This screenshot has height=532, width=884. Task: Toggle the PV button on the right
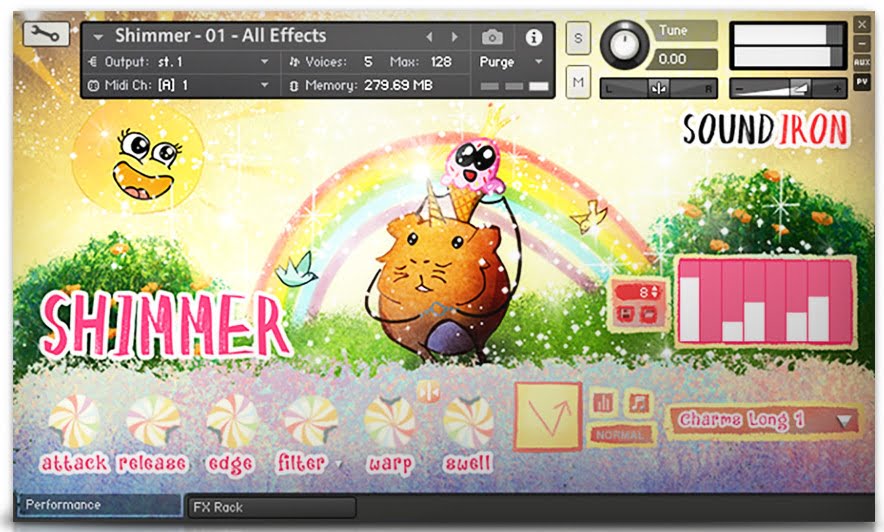pyautogui.click(x=862, y=82)
